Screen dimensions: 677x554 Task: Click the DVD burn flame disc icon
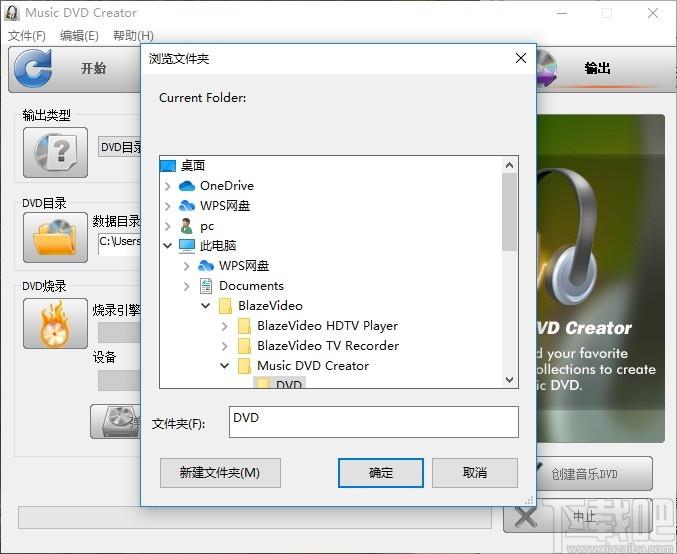[x=55, y=323]
